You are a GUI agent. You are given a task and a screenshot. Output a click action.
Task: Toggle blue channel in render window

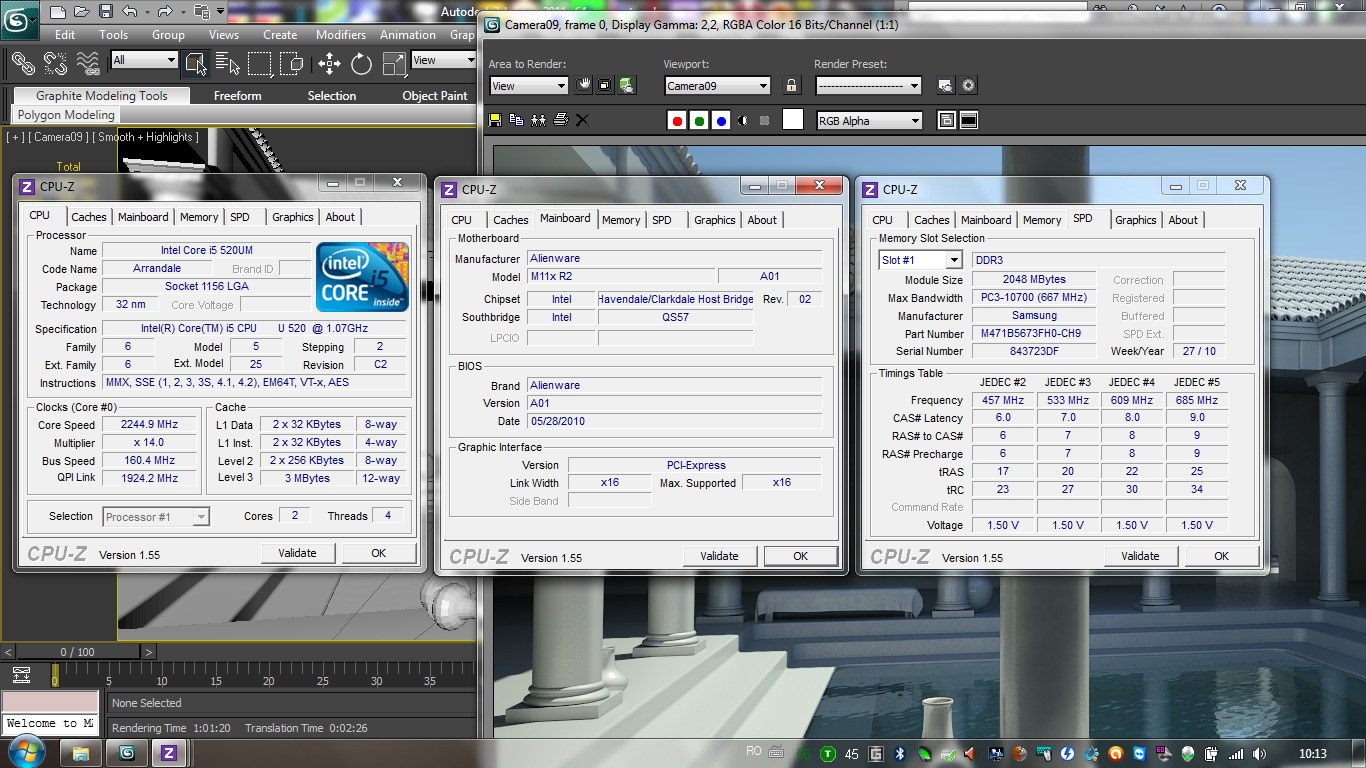[721, 121]
